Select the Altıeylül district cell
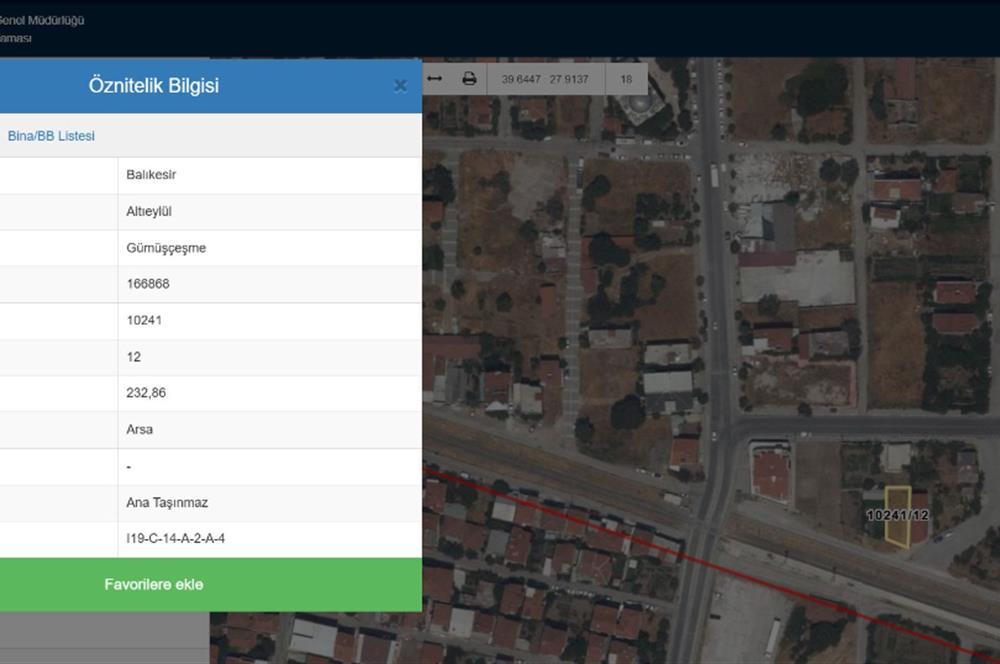Screen dimensions: 1000x664 [x=150, y=211]
